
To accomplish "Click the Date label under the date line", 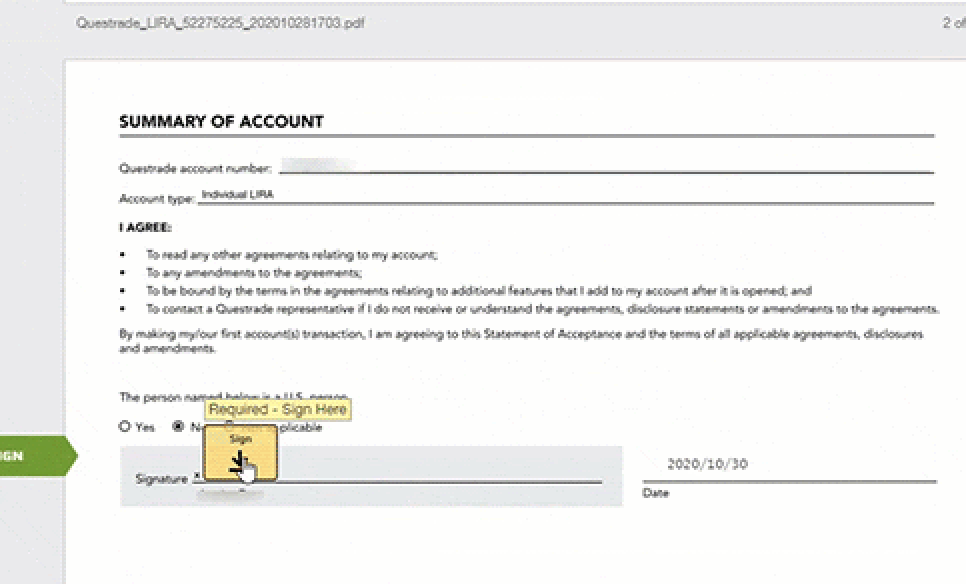I will [x=656, y=493].
